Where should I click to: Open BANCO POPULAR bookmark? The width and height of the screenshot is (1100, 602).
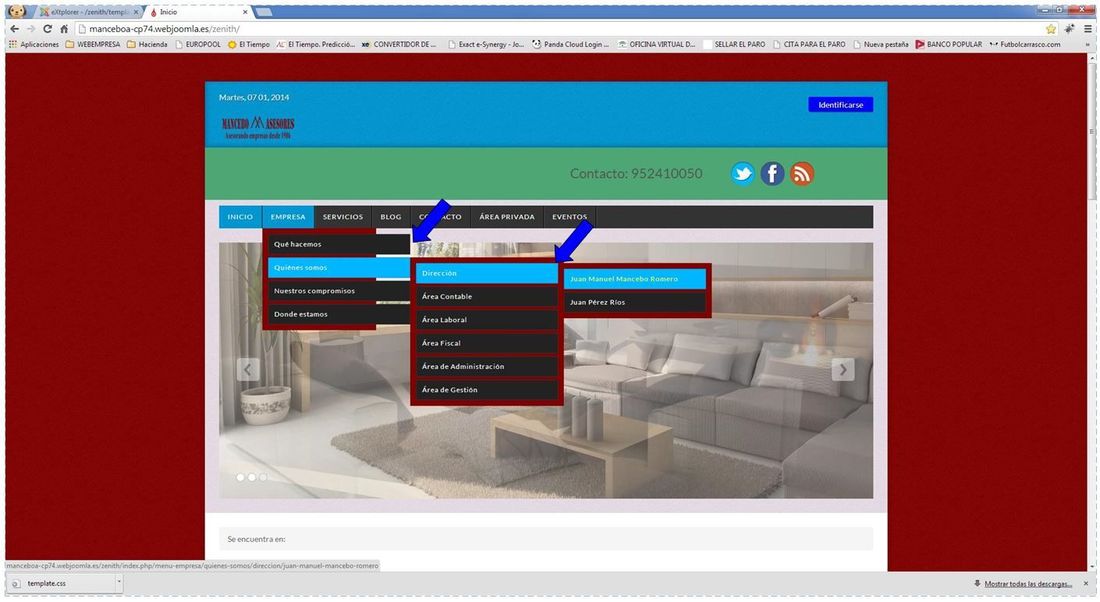tap(949, 44)
